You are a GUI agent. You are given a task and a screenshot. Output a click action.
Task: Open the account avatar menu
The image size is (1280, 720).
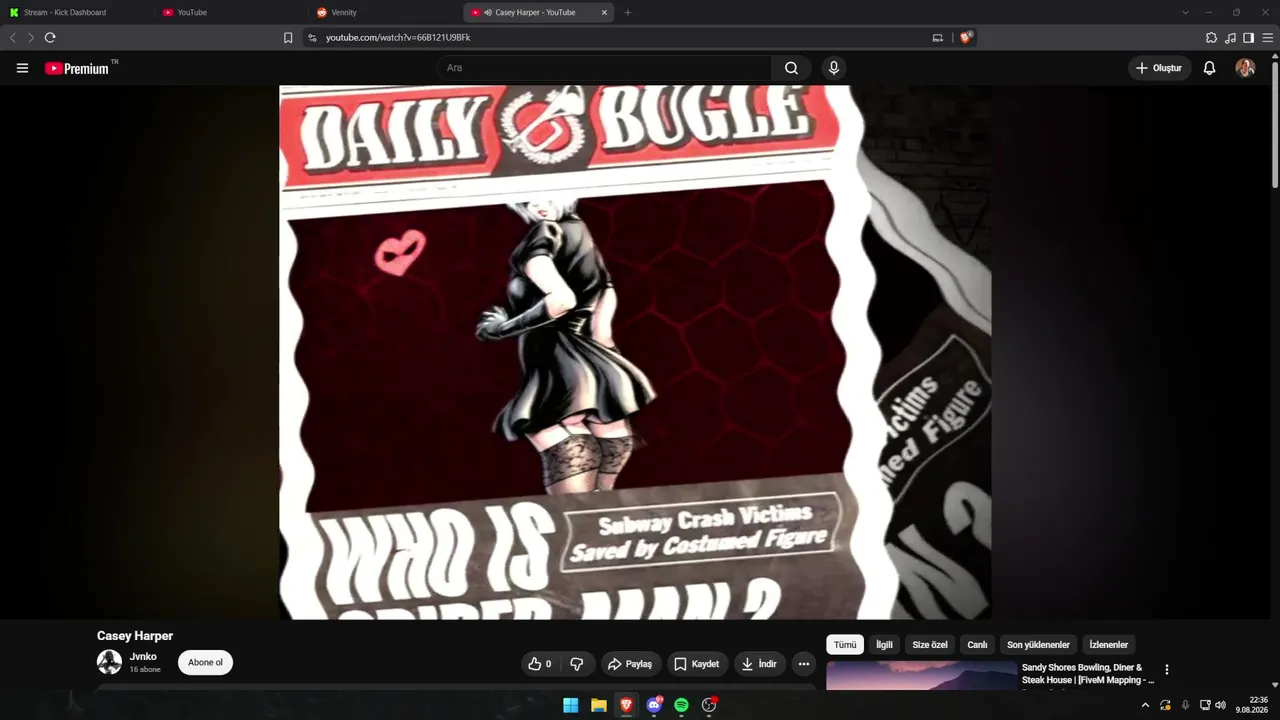click(1245, 68)
